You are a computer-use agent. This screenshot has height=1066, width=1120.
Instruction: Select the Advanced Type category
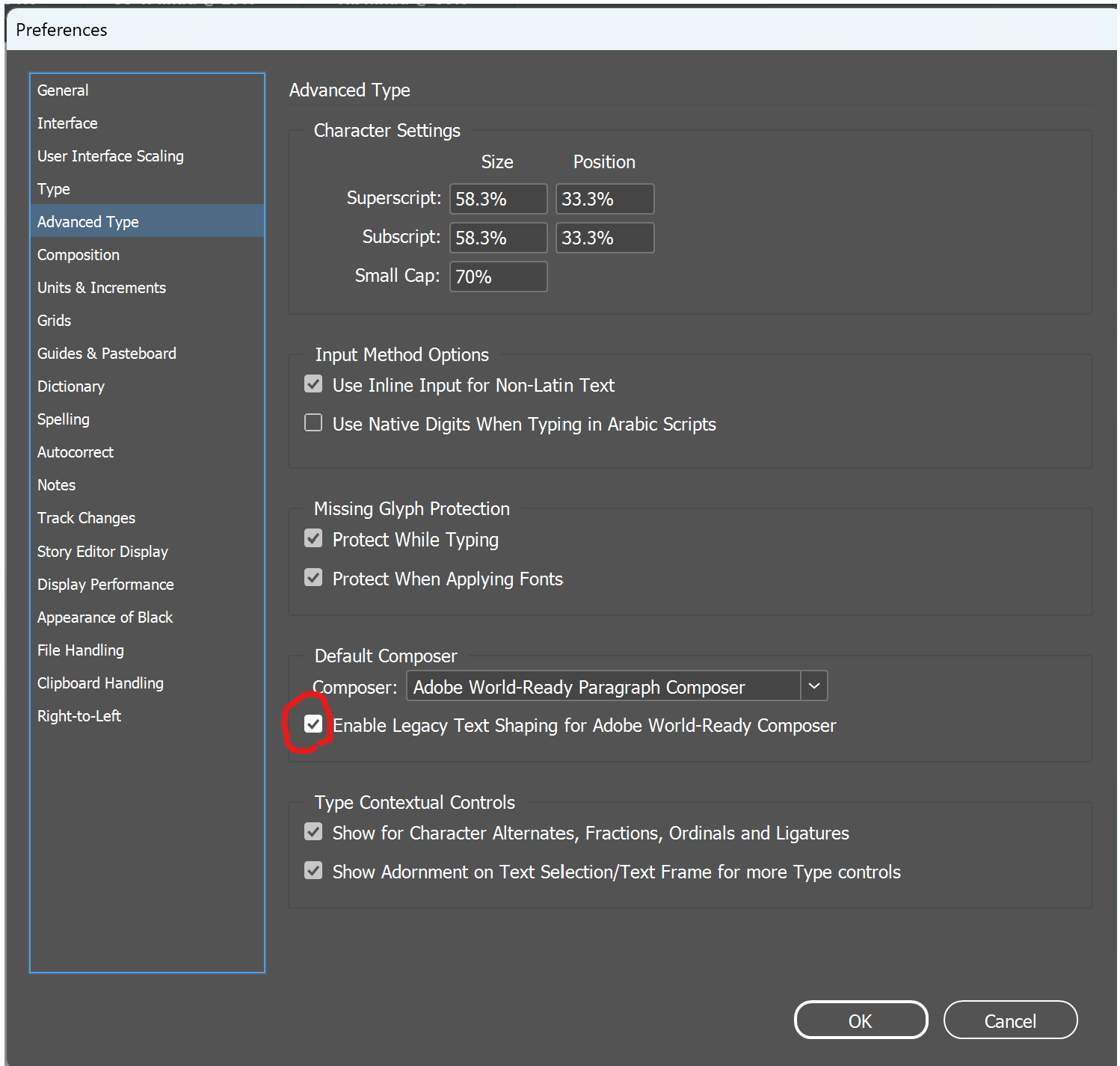[x=147, y=221]
